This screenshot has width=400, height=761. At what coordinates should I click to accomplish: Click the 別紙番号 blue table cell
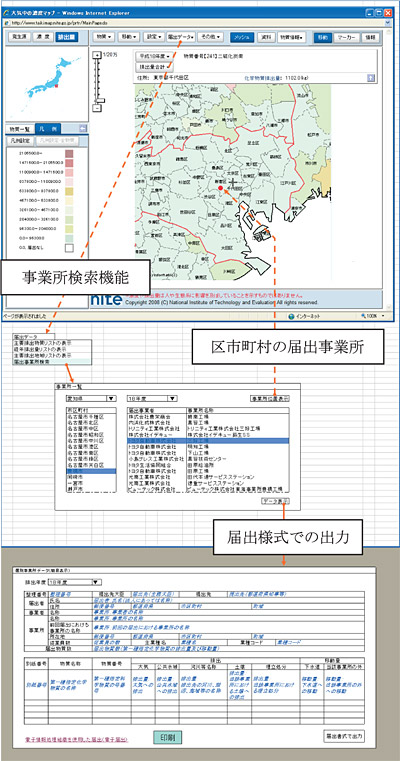(x=35, y=683)
